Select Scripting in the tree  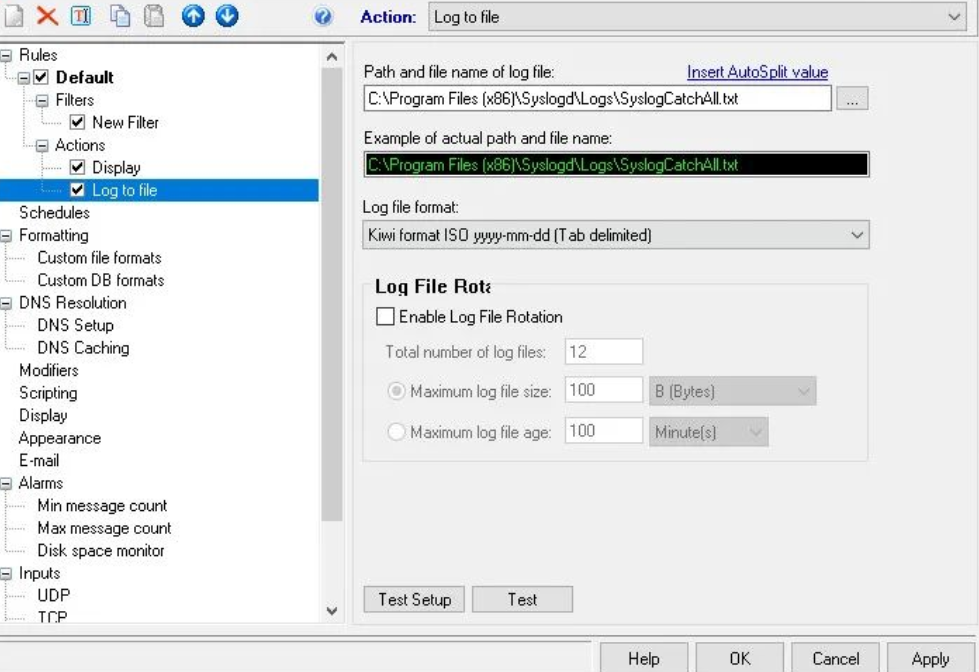click(x=48, y=393)
